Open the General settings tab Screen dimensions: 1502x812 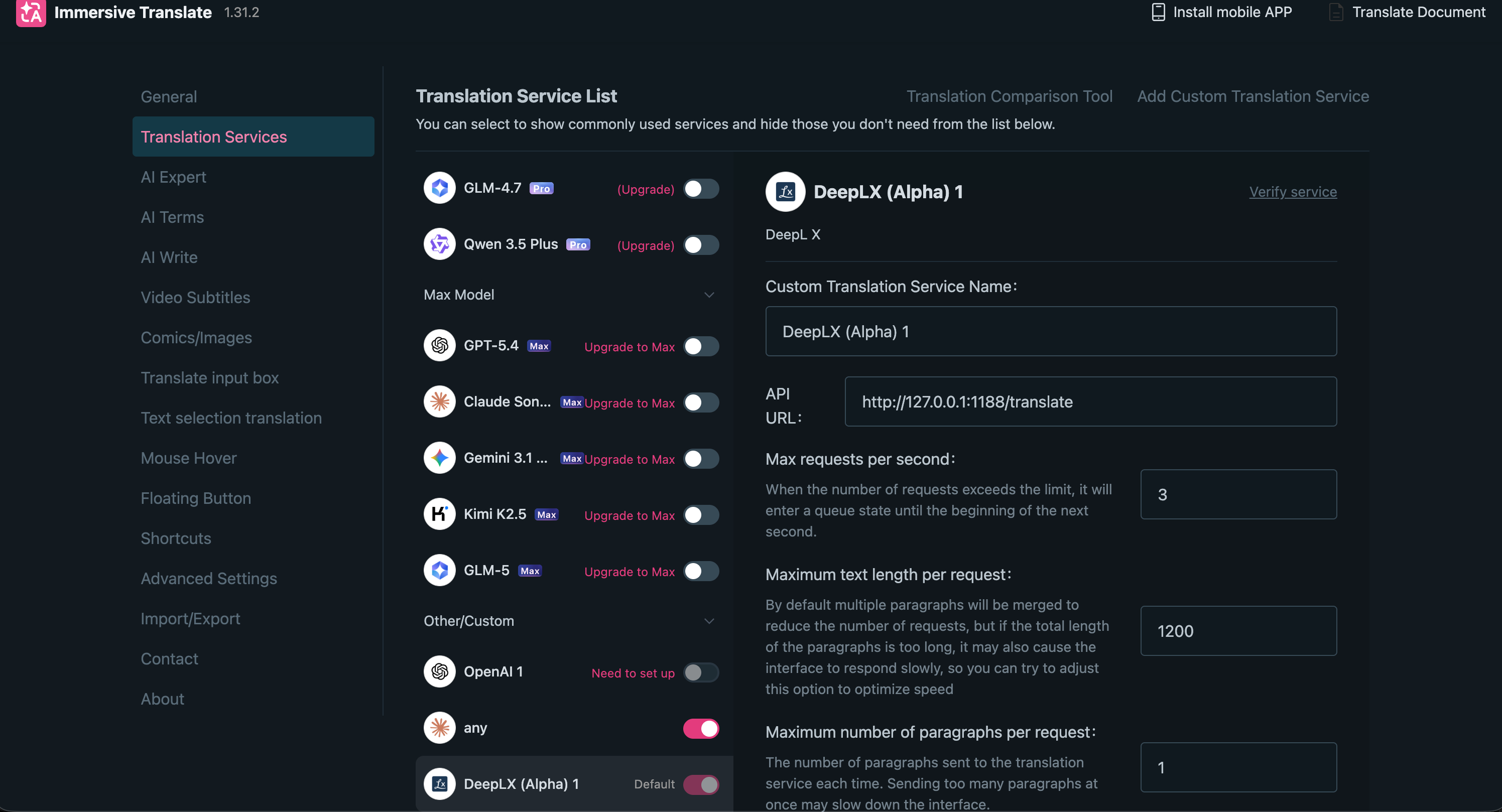tap(253, 97)
